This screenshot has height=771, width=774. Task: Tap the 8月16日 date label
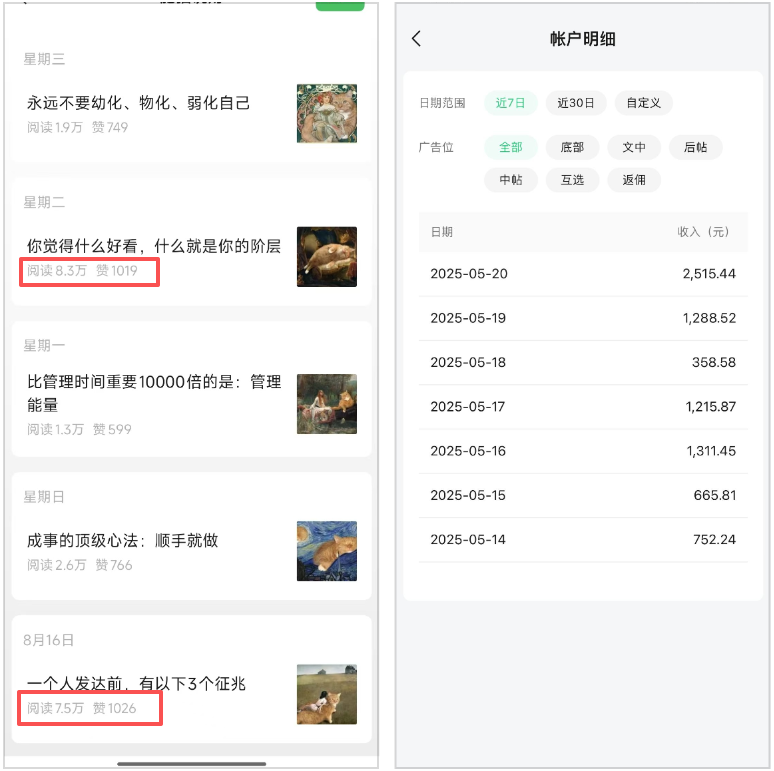(48, 640)
